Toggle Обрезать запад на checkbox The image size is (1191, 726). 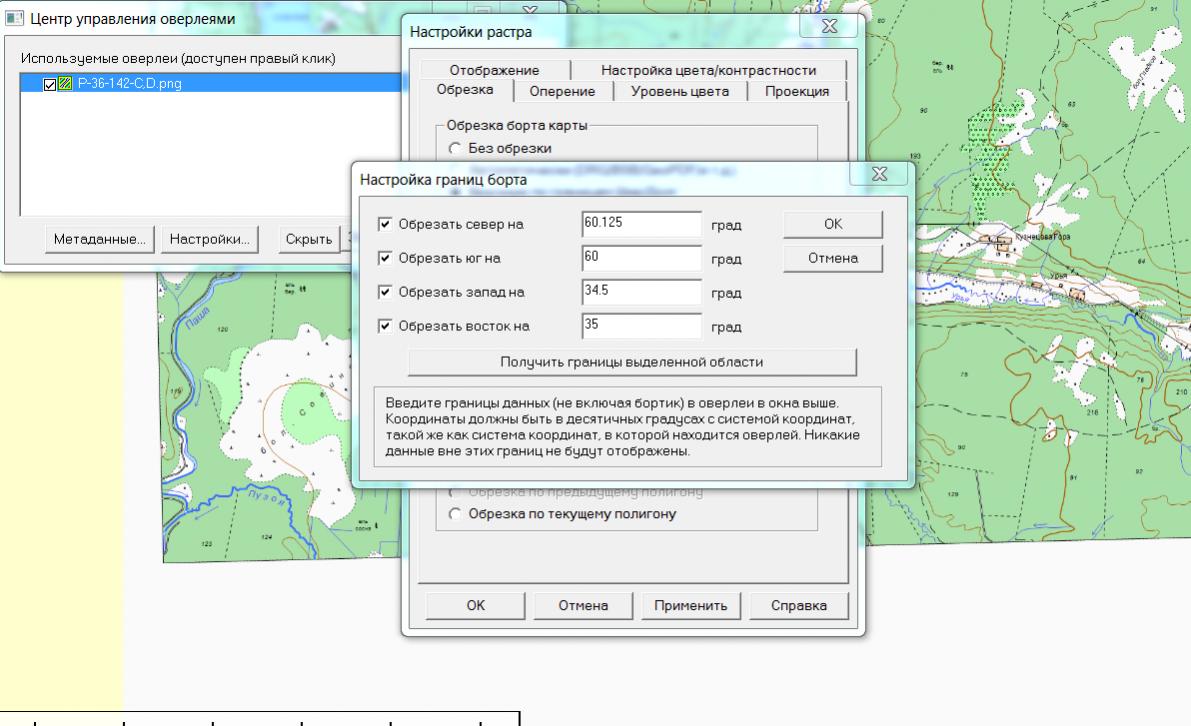(386, 292)
